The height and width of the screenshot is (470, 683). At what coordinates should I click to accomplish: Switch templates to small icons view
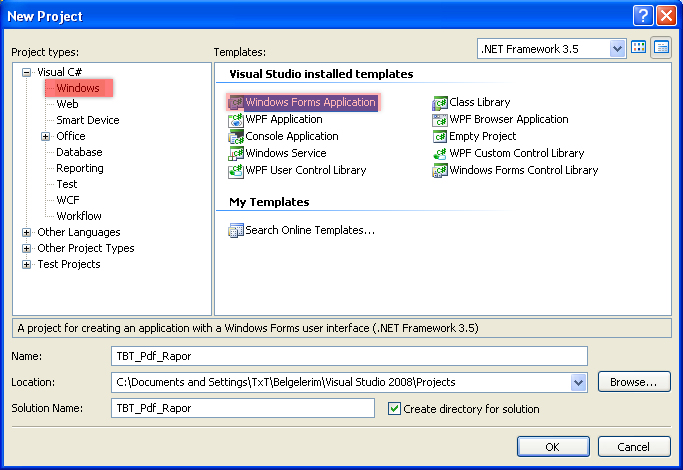661,47
